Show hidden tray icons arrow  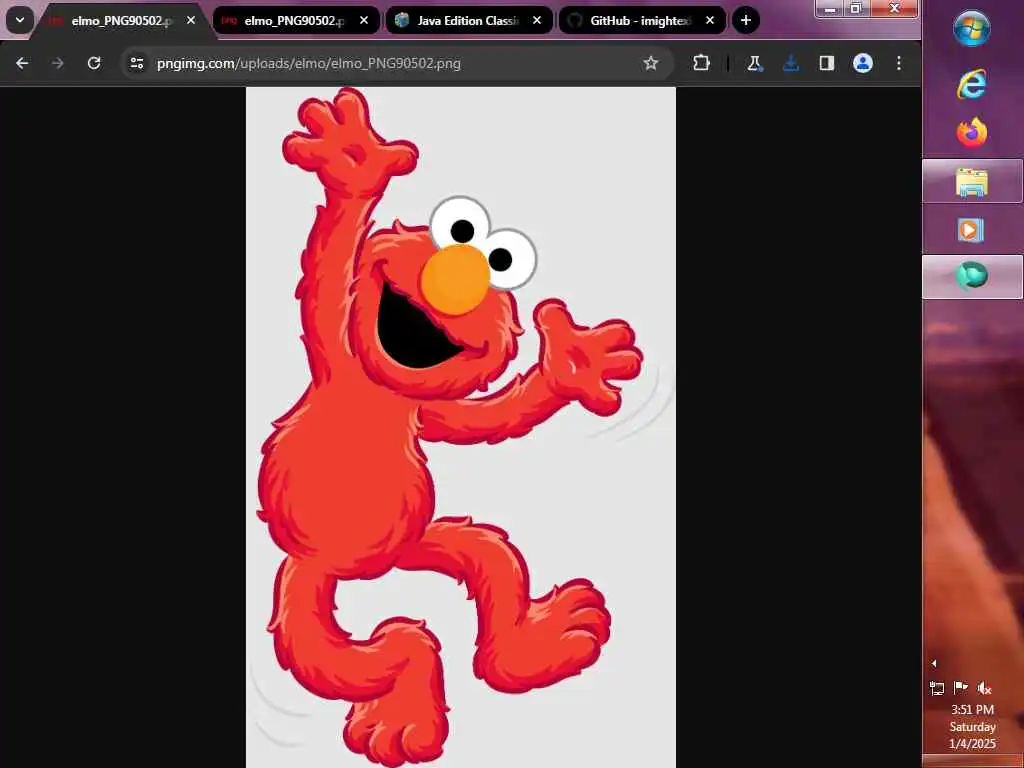[934, 663]
